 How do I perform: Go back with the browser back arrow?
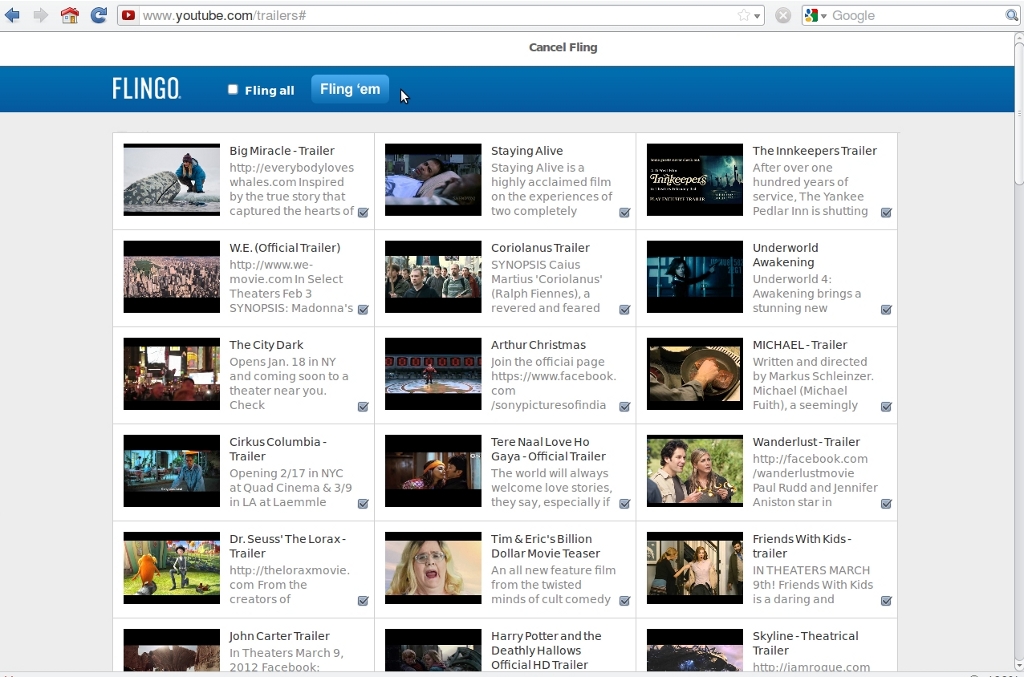[12, 15]
